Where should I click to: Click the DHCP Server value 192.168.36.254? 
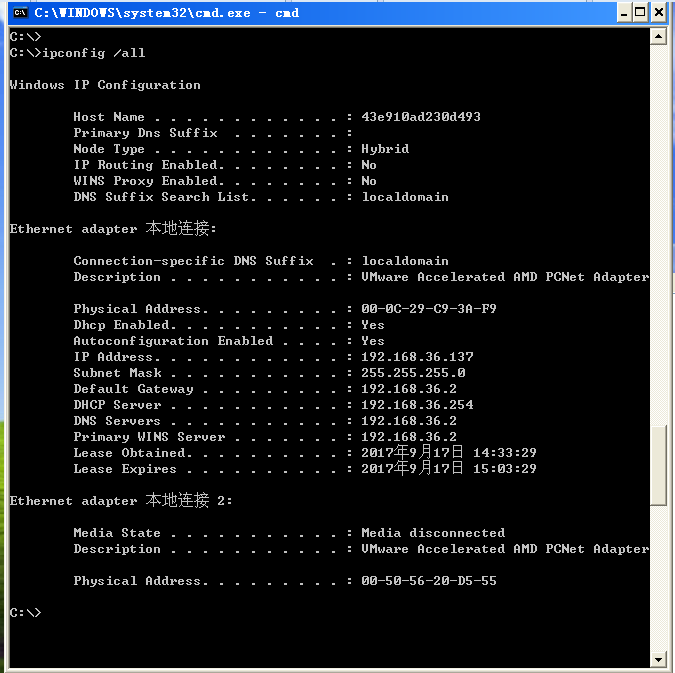[x=417, y=405]
